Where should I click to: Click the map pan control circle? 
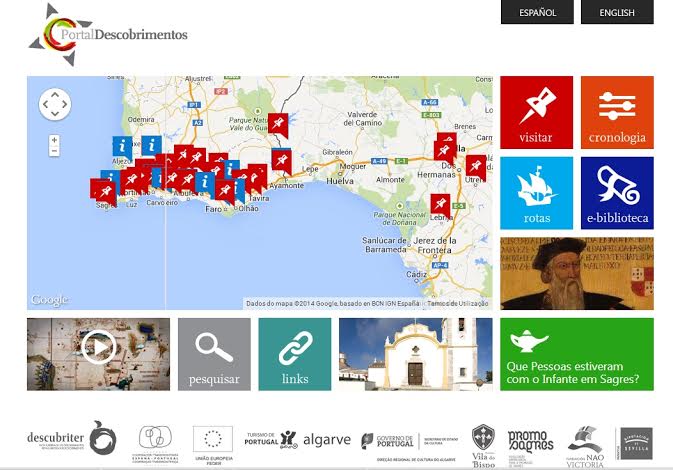pyautogui.click(x=55, y=104)
